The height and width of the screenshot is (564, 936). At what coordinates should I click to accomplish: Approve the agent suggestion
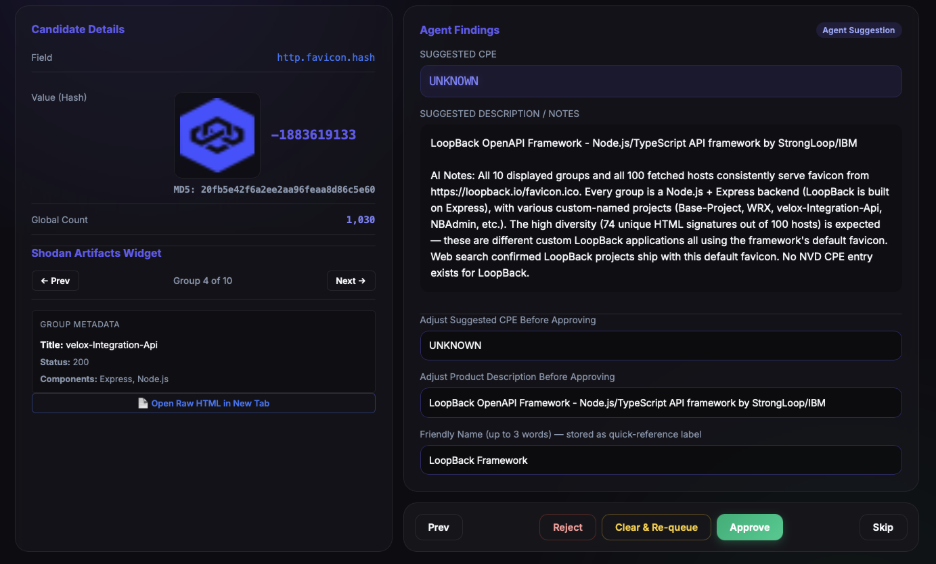[x=749, y=527]
